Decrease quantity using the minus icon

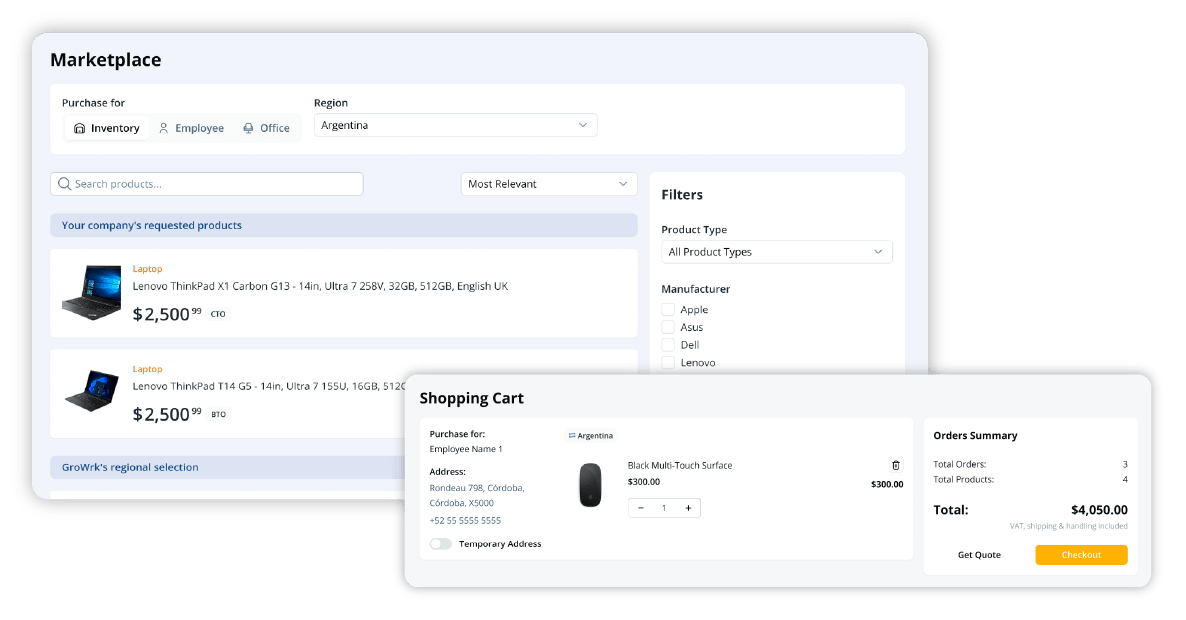[x=640, y=507]
